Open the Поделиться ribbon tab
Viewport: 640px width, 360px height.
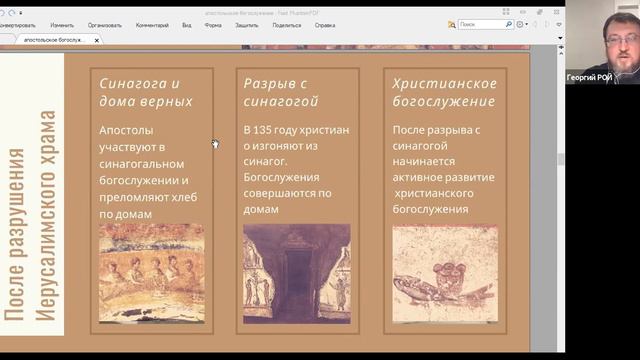[287, 25]
